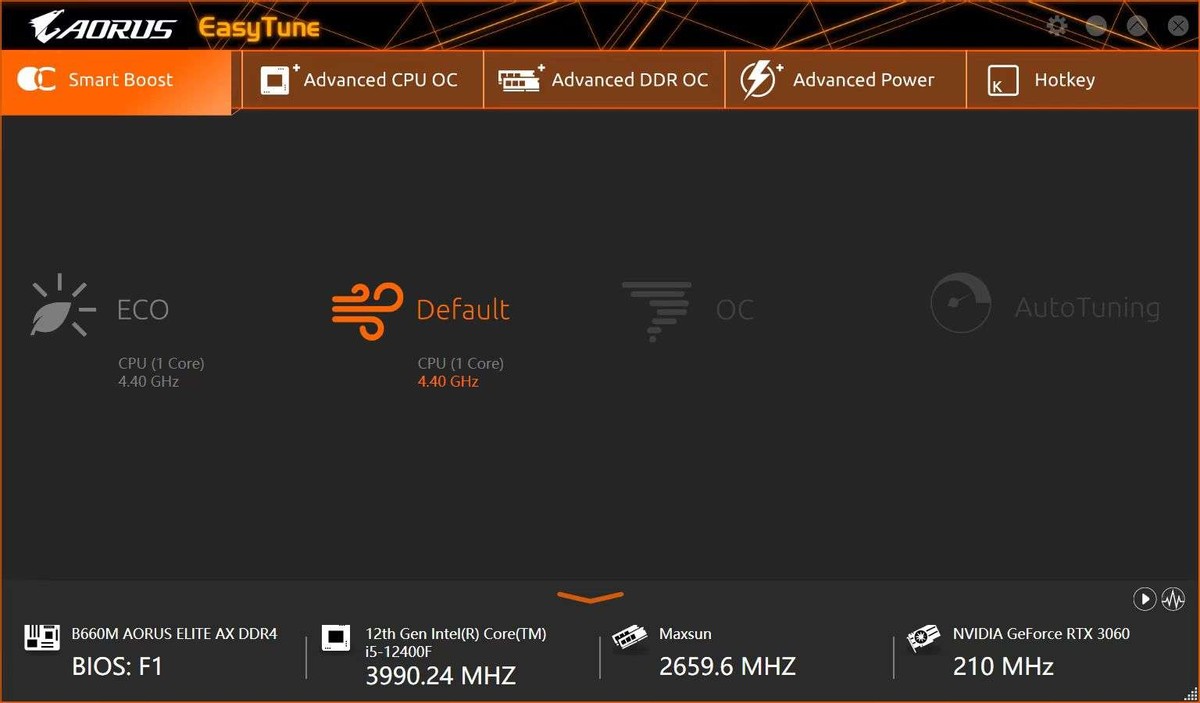Switch to the Advanced CPU OC tab
This screenshot has width=1200, height=703.
[x=362, y=80]
